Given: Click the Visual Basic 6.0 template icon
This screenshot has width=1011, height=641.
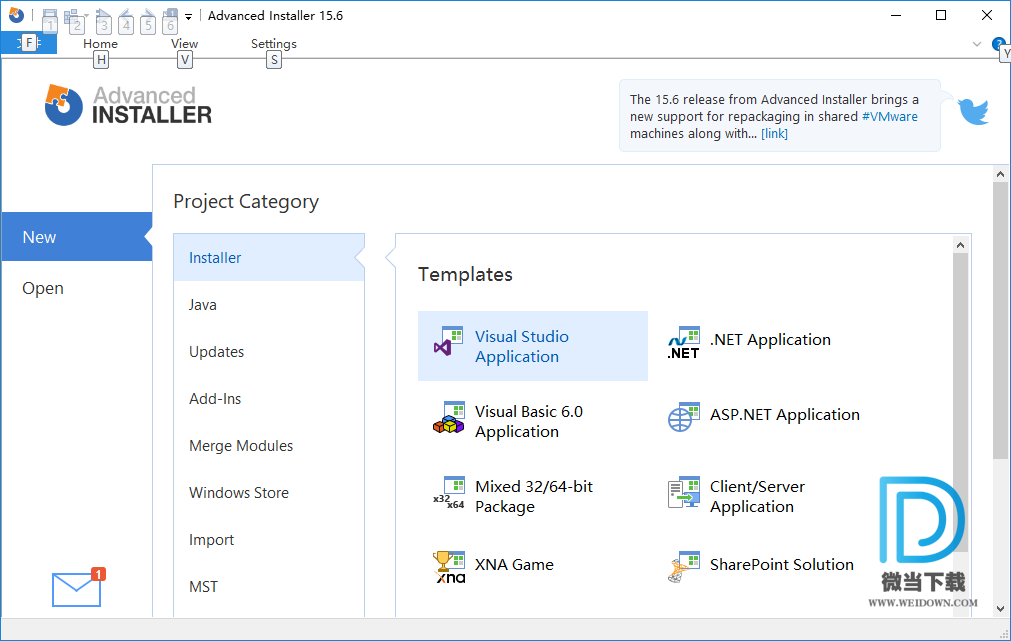Looking at the screenshot, I should tap(449, 417).
